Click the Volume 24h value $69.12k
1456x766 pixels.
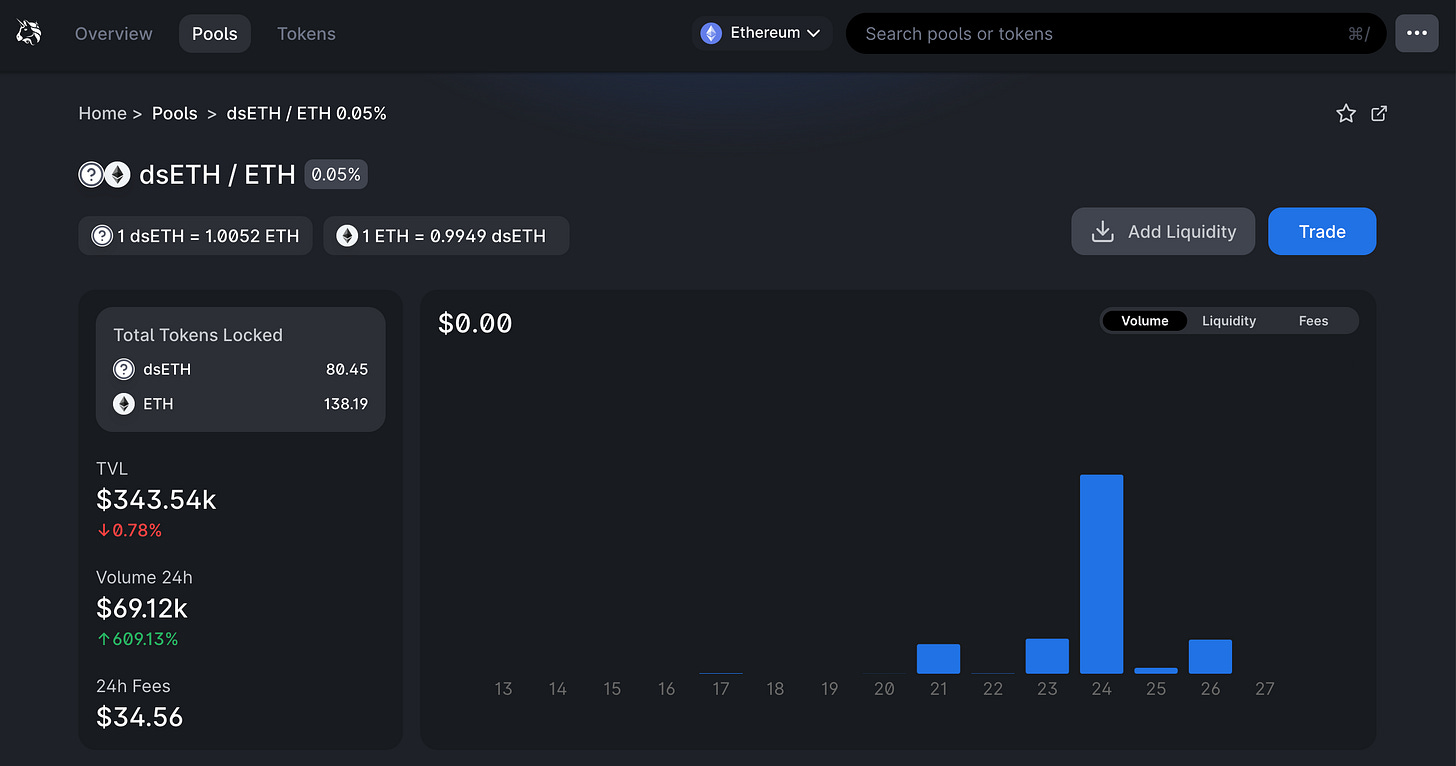coord(142,608)
